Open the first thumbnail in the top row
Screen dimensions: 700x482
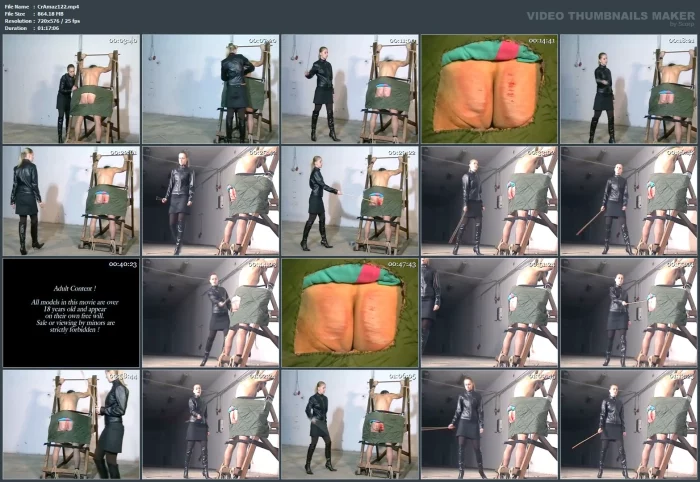click(x=71, y=89)
